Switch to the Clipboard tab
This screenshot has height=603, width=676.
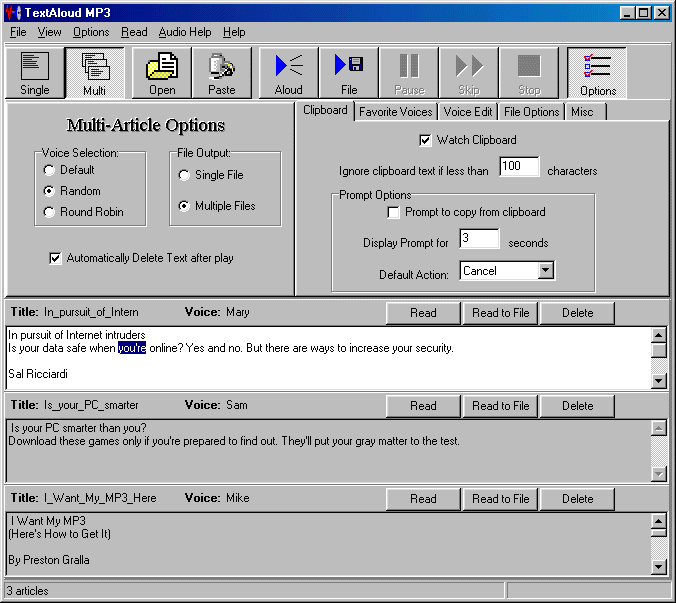tap(325, 111)
